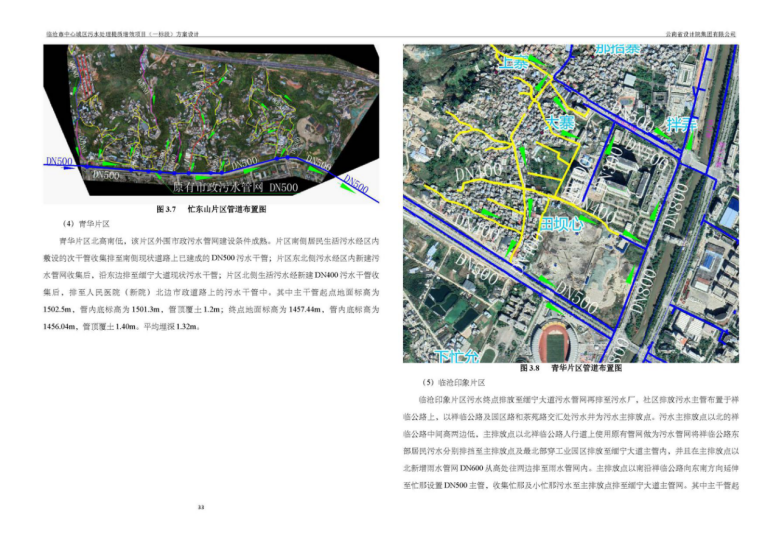Click map label "大寨" in Figure 3.8
The width and height of the screenshot is (779, 551).
pyautogui.click(x=560, y=123)
